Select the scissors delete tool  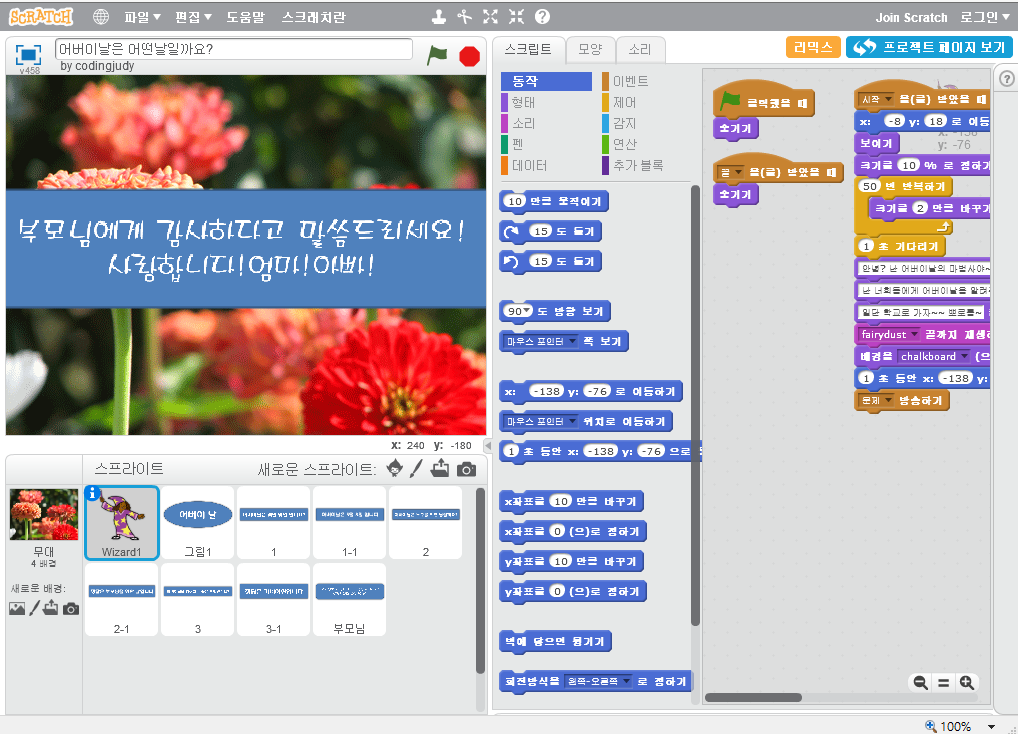click(464, 17)
